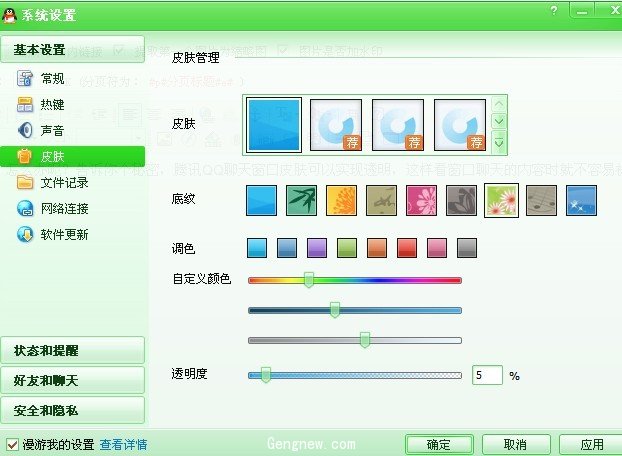
Task: Pick the red color swatch in 调色
Action: click(x=407, y=248)
